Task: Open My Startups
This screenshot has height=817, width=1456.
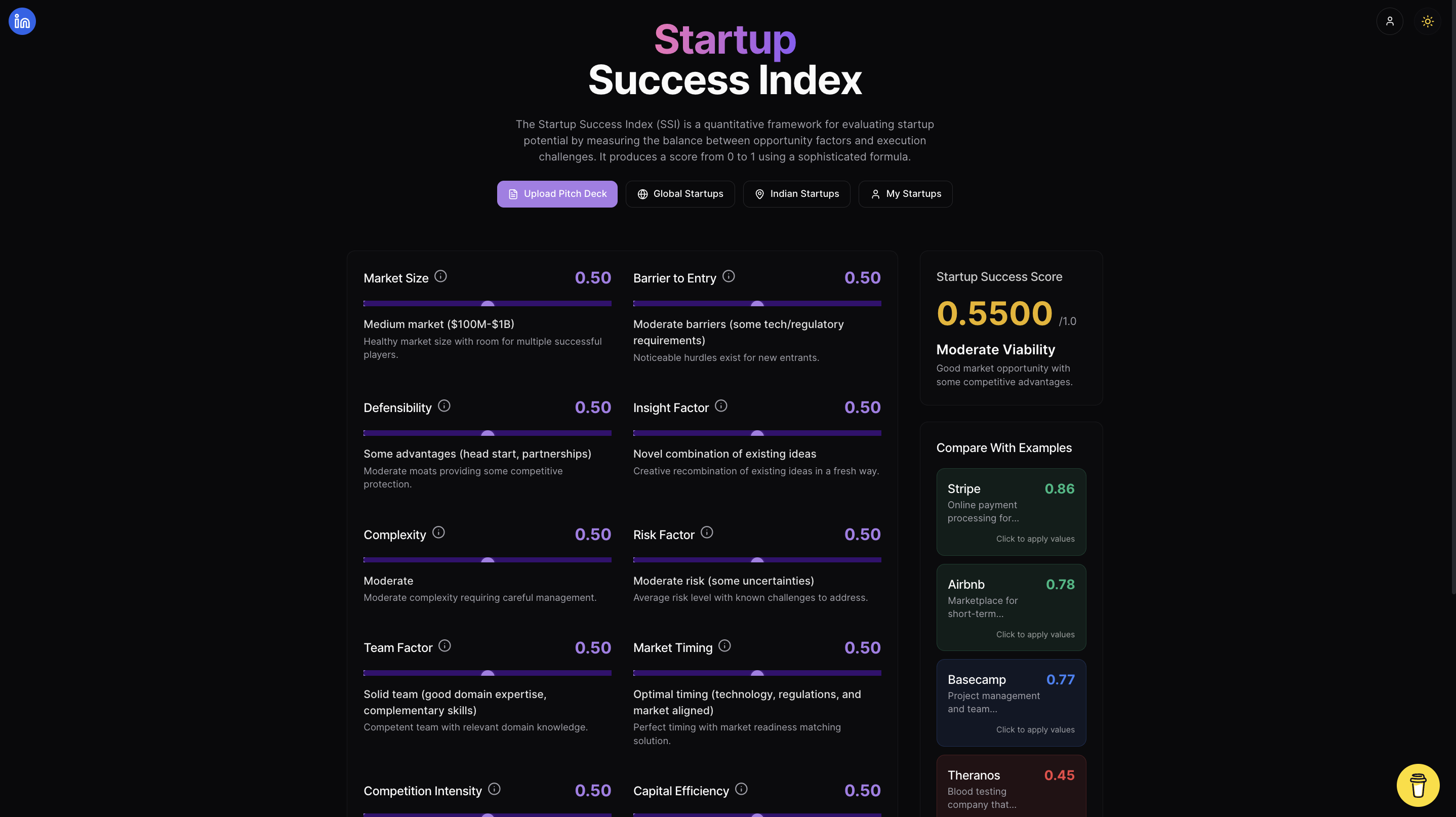Action: pos(905,194)
